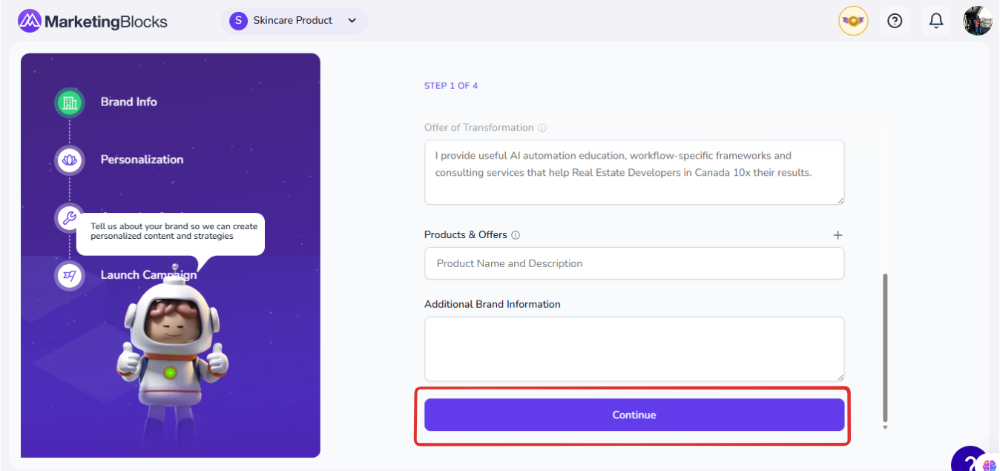Show info tooltip for Products & Offers
Viewport: 1000px width, 471px height.
click(x=516, y=235)
